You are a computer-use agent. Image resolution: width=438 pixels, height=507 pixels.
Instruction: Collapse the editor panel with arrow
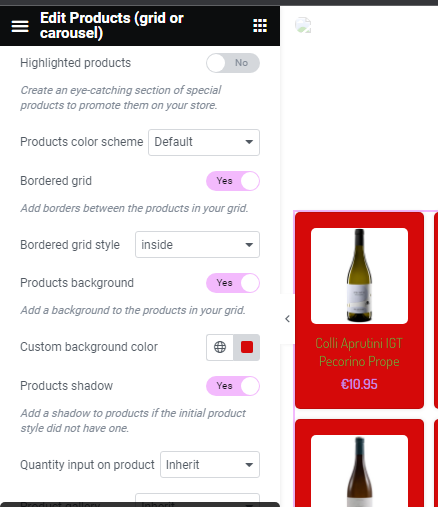[x=287, y=319]
